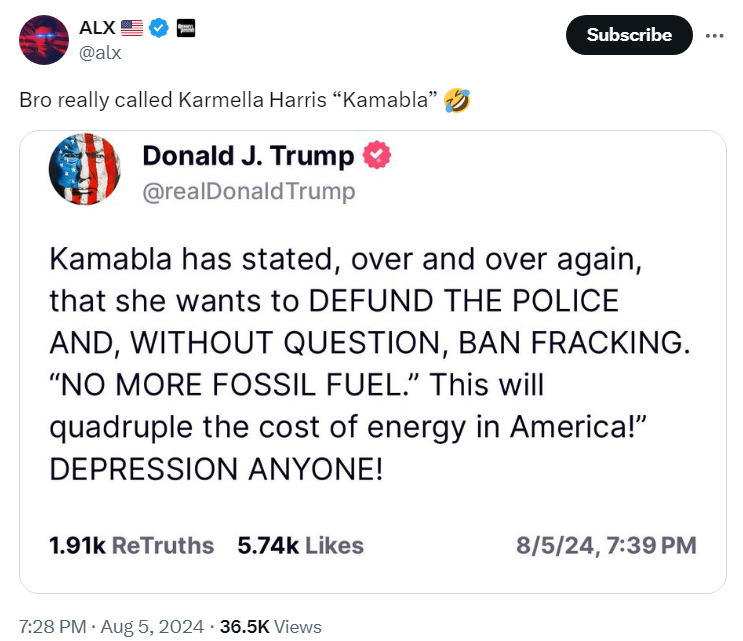743x641 pixels.
Task: Click the black affiliate badge next to ALX
Action: pos(186,28)
